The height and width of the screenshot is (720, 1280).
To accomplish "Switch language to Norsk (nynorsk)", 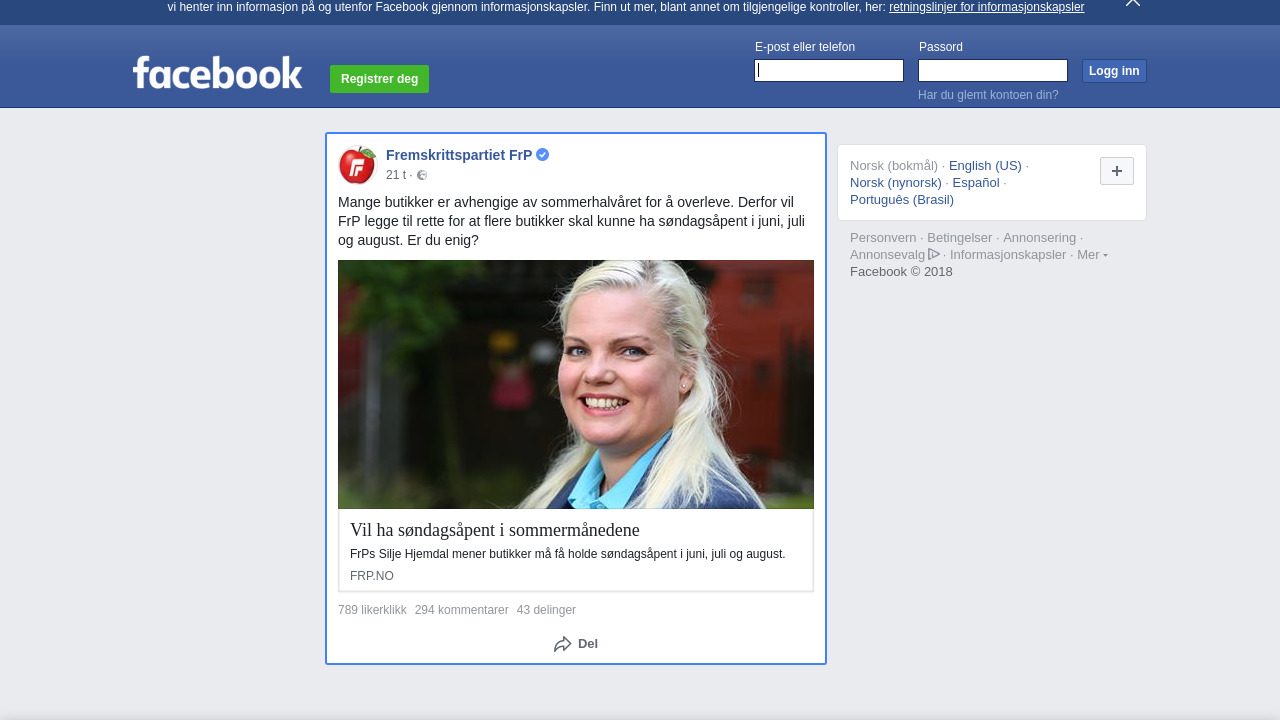I will tap(896, 183).
